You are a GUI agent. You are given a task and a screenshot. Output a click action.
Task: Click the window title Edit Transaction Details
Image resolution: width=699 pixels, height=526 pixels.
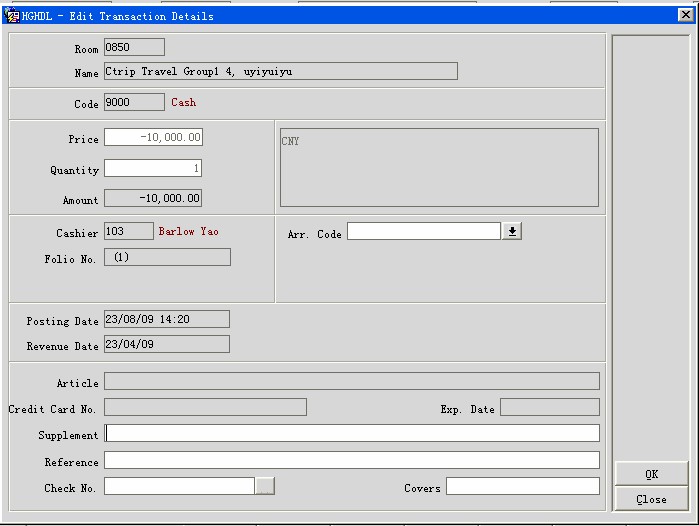coord(141,16)
